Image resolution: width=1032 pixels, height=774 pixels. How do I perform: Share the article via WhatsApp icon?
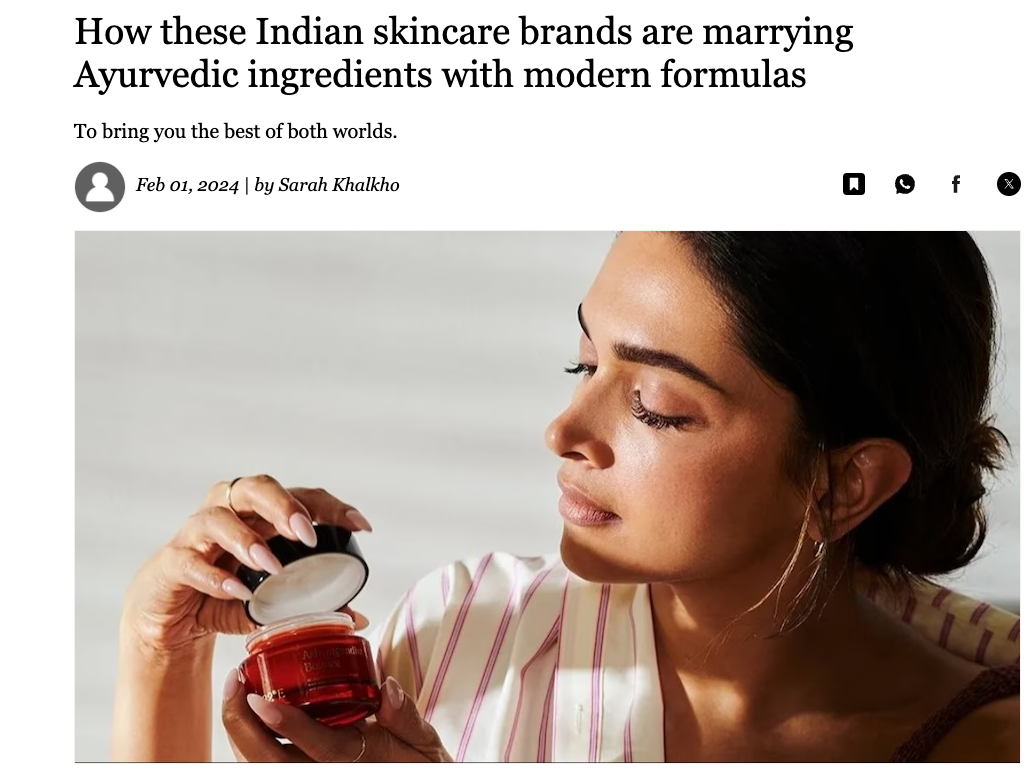point(904,184)
